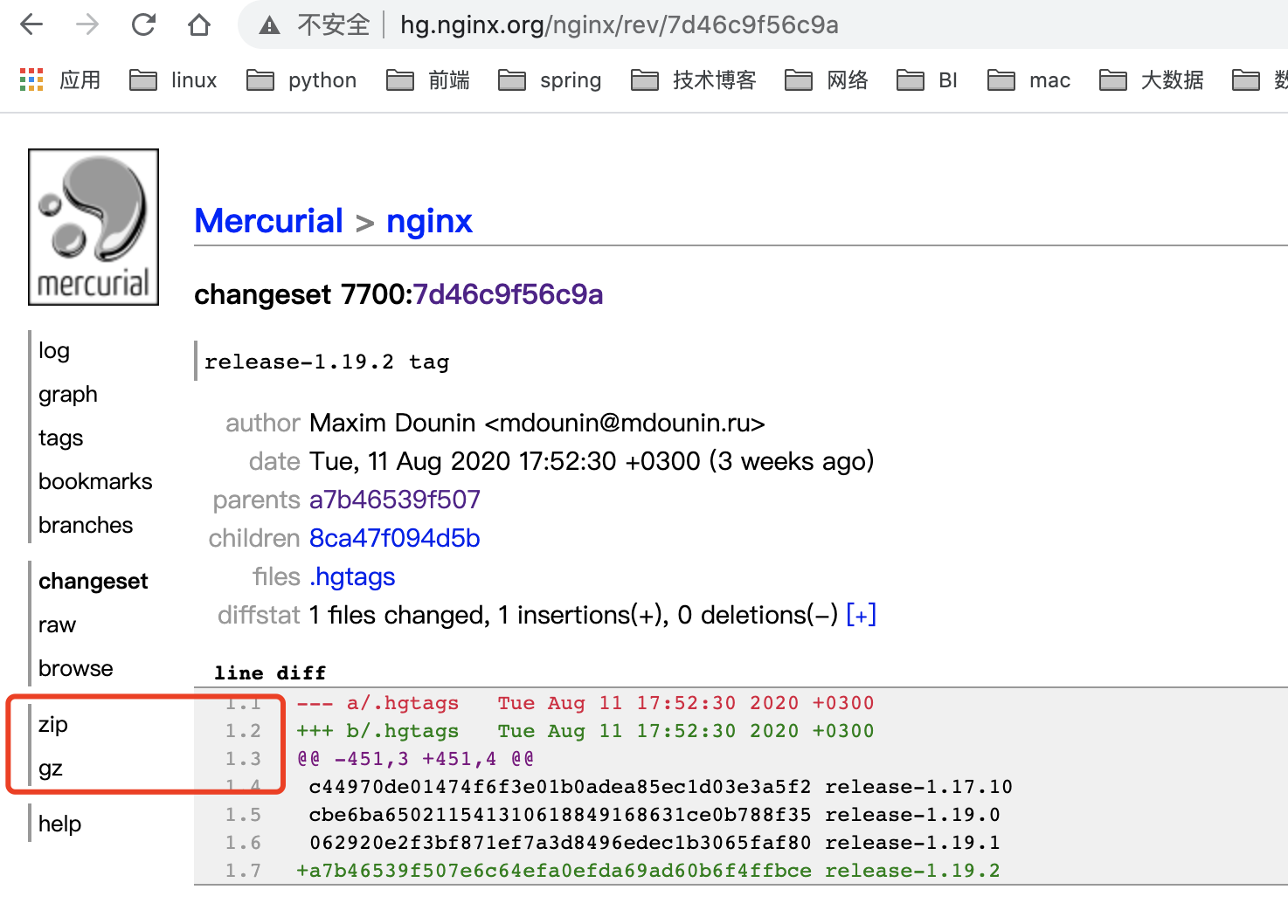Expand the diffstat [+] details
Screen dimensions: 1288x924
[862, 615]
